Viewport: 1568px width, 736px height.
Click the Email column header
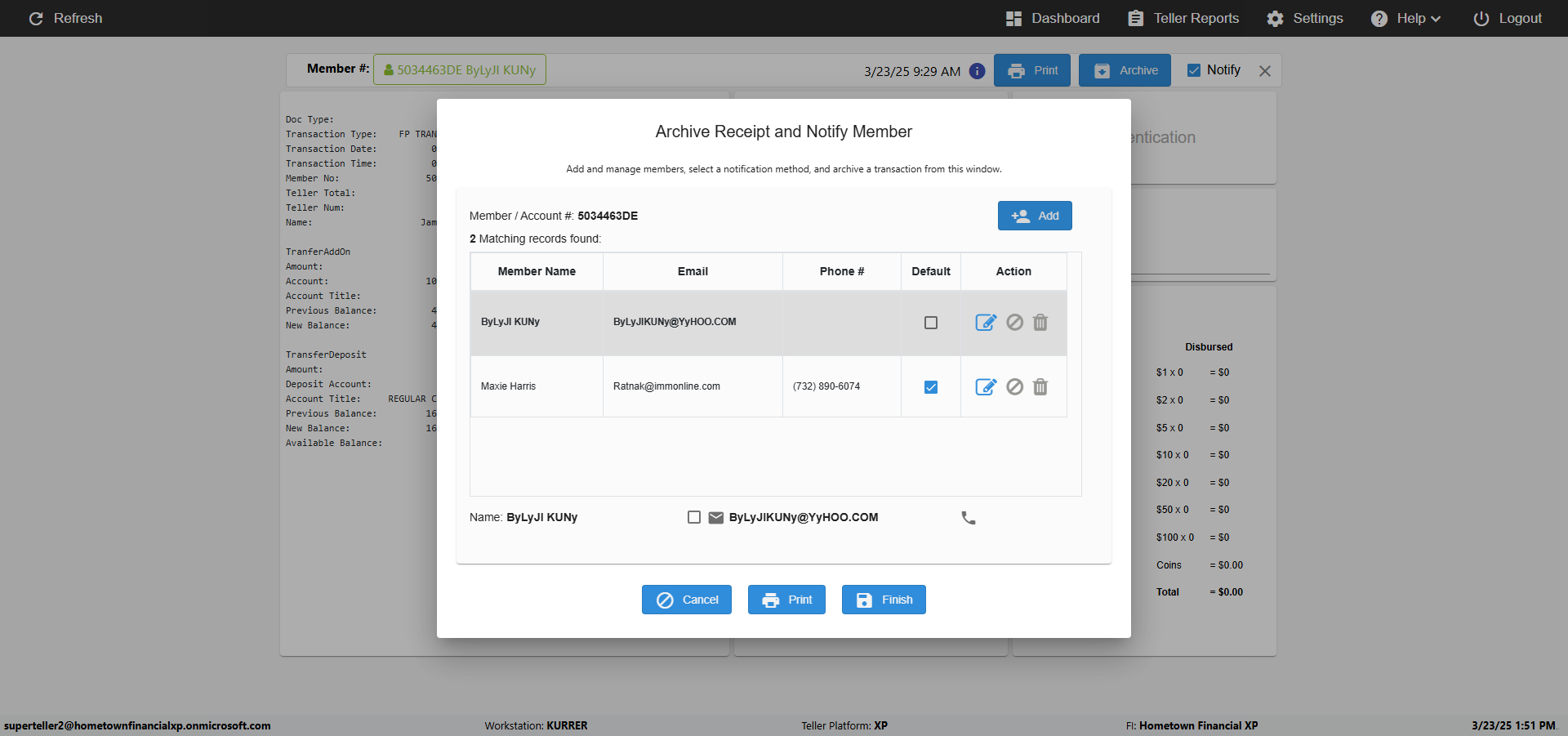[x=693, y=271]
